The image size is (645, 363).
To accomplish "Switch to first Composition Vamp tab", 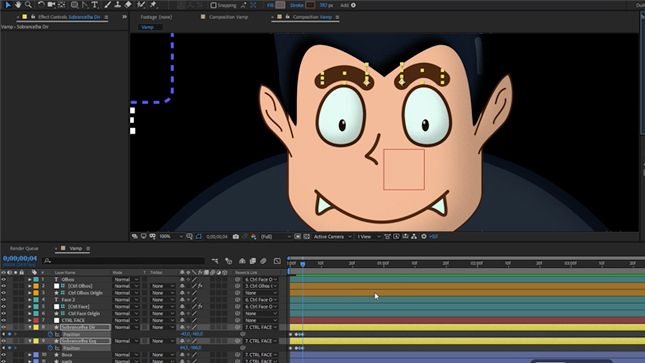I will 228,17.
